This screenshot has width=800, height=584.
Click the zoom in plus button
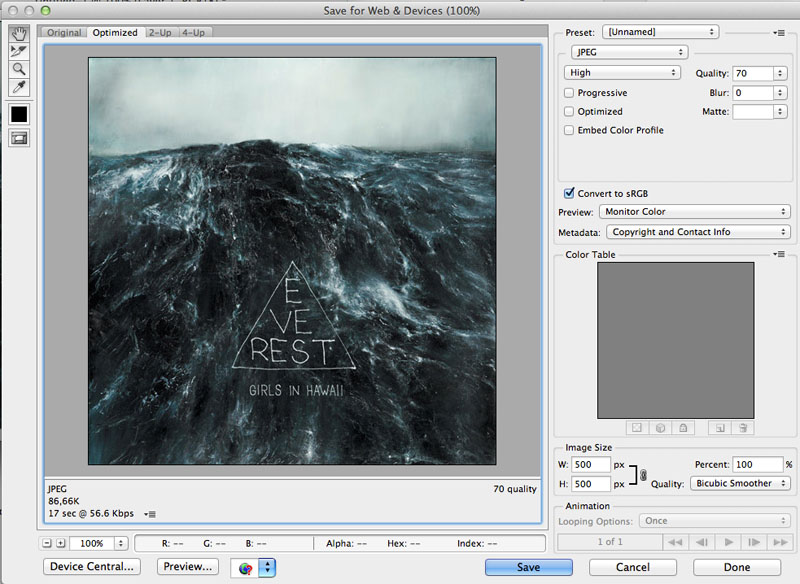(x=60, y=543)
